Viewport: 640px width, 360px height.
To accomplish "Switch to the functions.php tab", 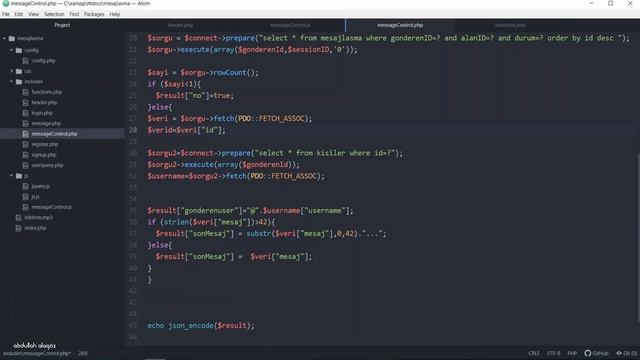I will 510,25.
